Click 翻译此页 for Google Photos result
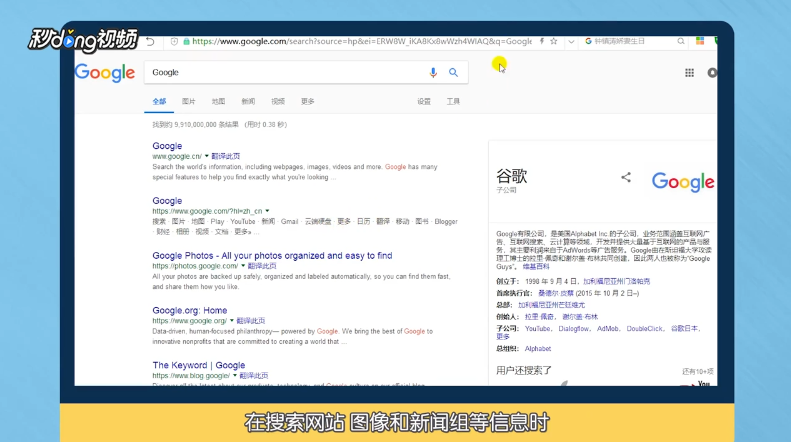791x442 pixels. tap(262, 266)
